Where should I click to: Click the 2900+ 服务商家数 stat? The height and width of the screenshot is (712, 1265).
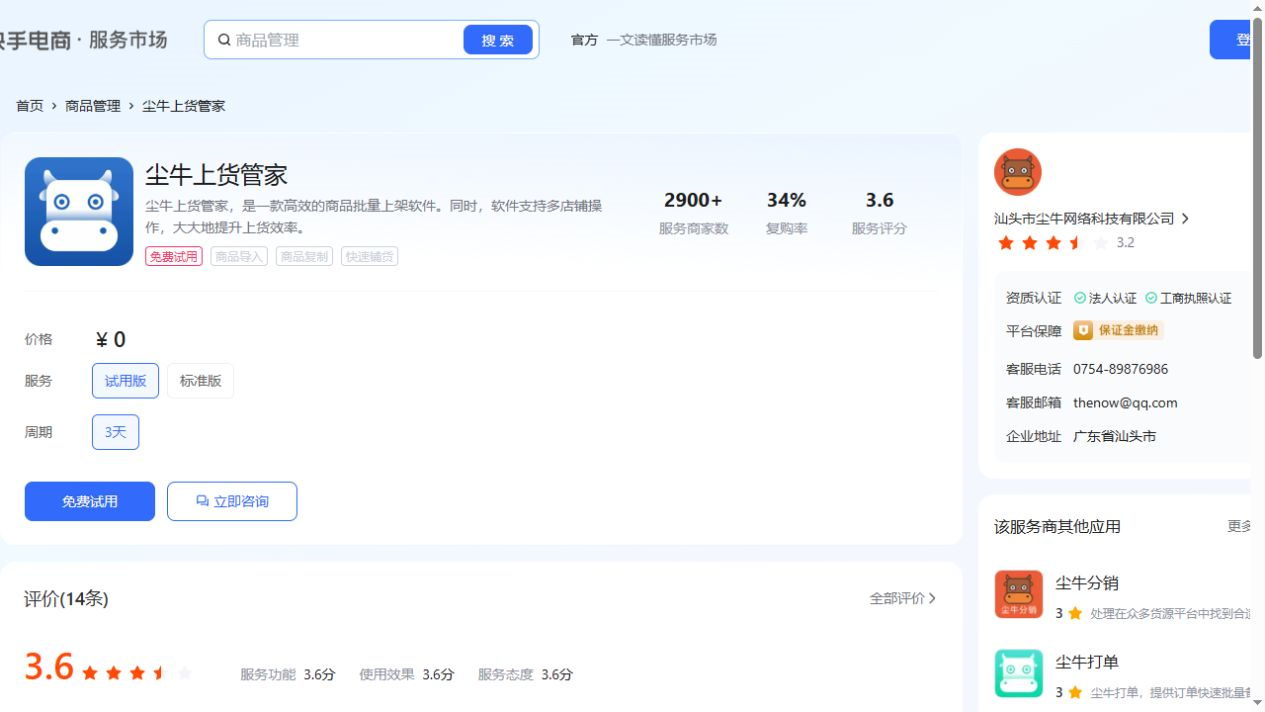pos(693,213)
